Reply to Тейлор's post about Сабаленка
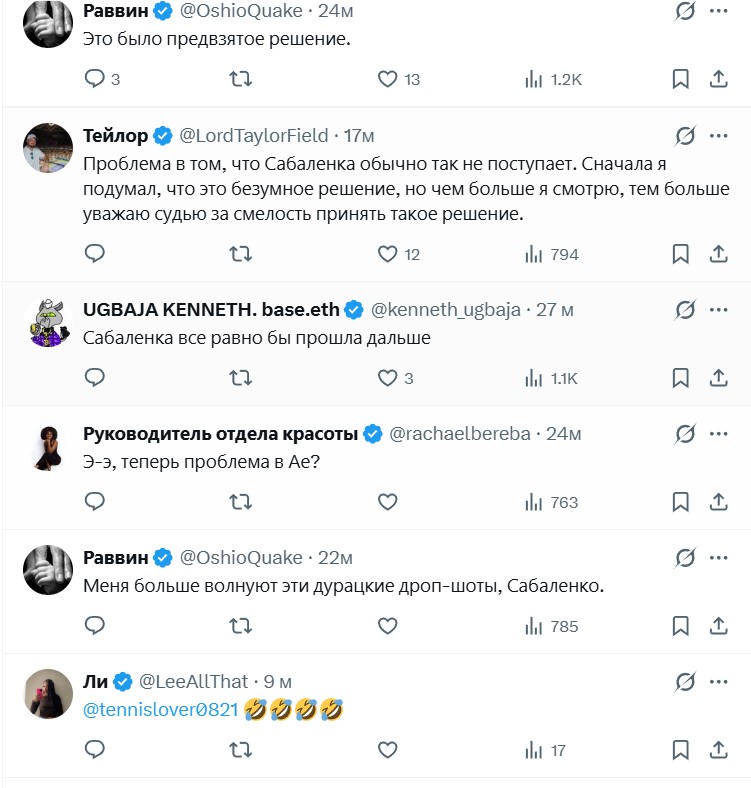Viewport: 751px width, 788px height. click(95, 254)
